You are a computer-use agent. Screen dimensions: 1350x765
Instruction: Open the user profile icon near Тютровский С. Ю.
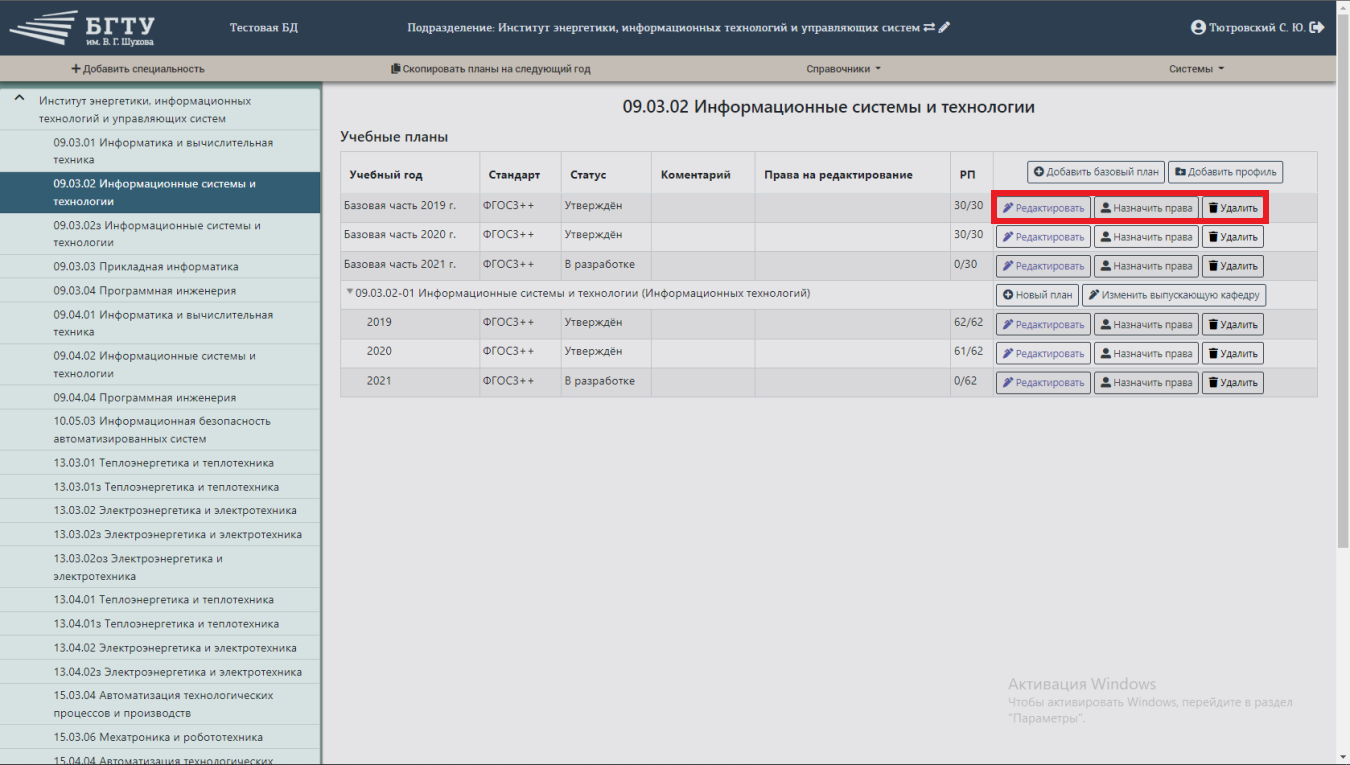click(1198, 28)
